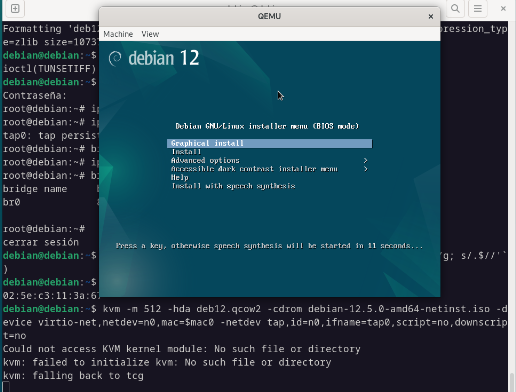Select the Install boot option
The image size is (516, 392).
(x=186, y=152)
